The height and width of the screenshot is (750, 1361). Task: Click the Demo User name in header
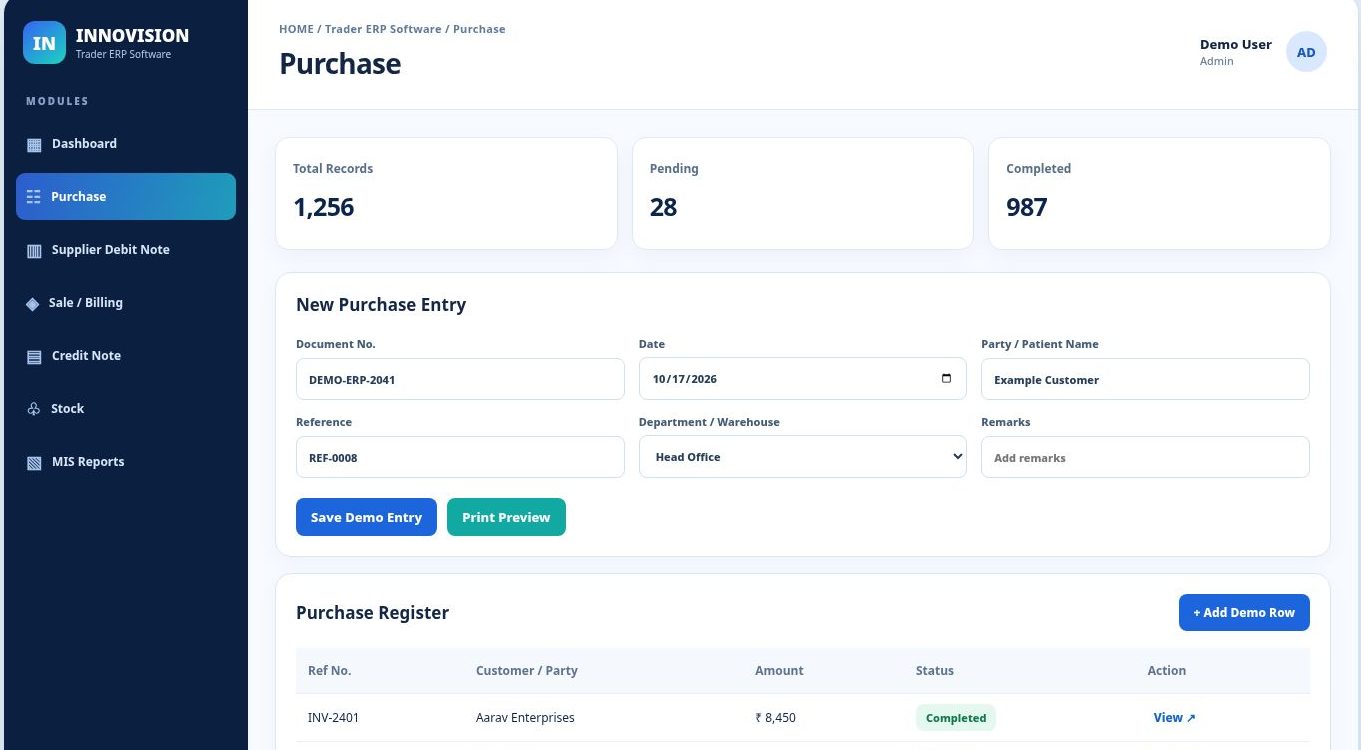click(1236, 44)
